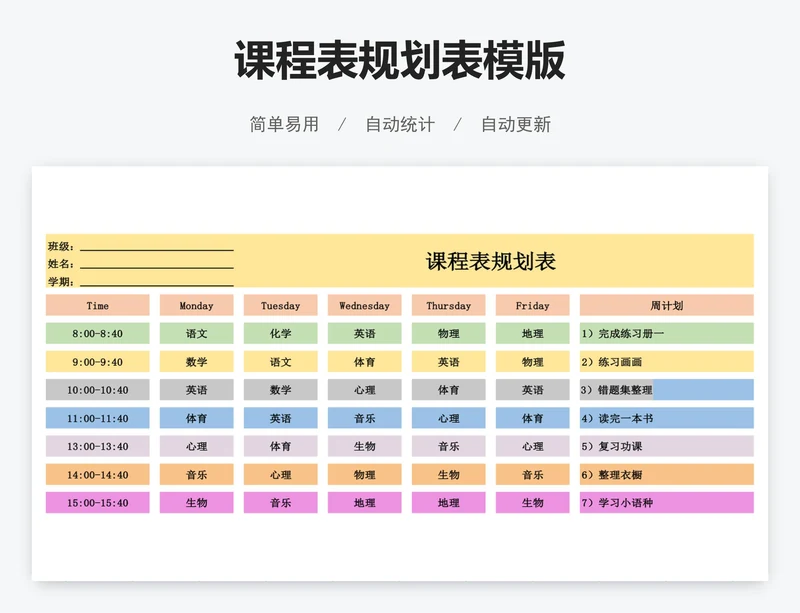Click the 8:00-8:40 time slot cell
The width and height of the screenshot is (800, 613).
tap(97, 334)
